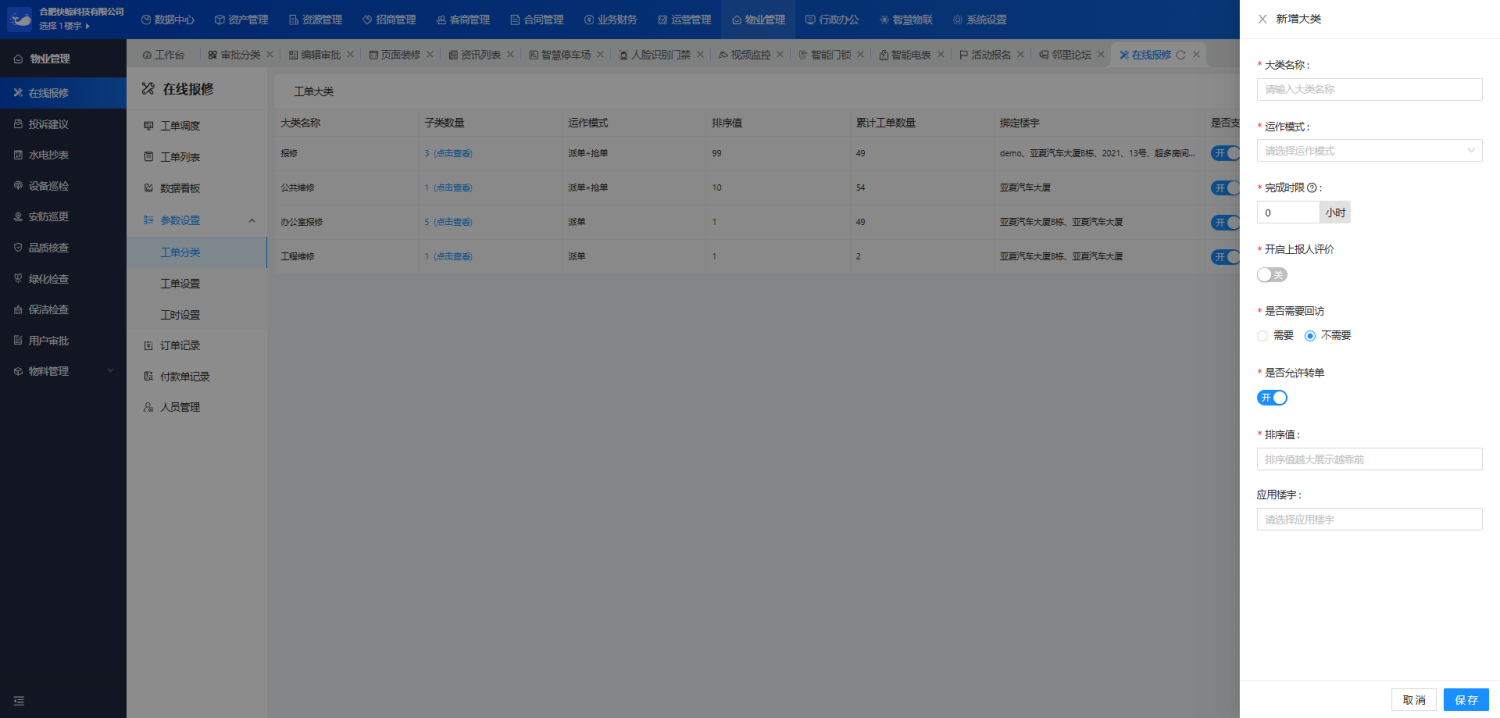Toggle the switch in the 办公室报修 row

(x=1225, y=222)
